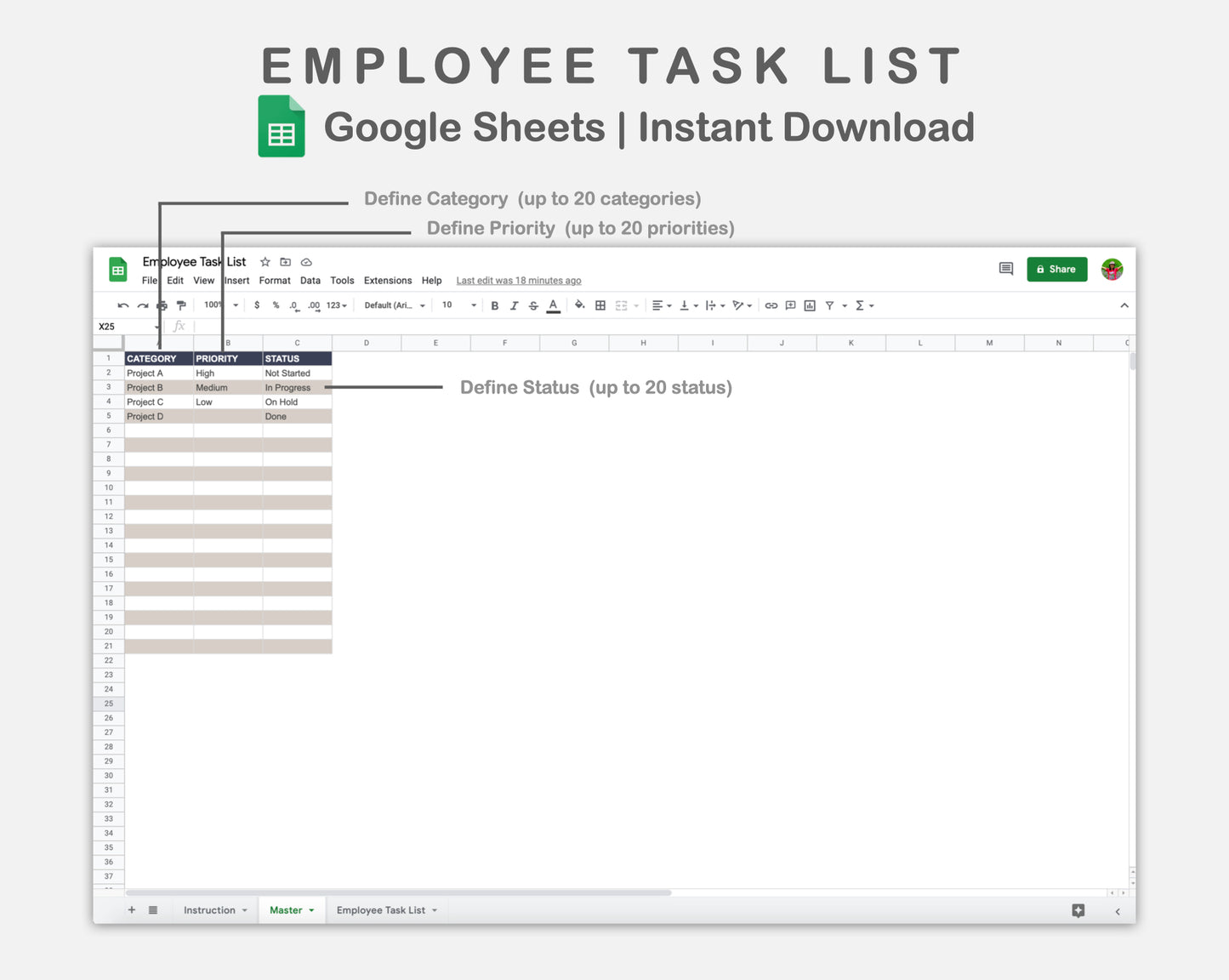The image size is (1229, 980).
Task: Open the Extensions menu
Action: tap(388, 280)
